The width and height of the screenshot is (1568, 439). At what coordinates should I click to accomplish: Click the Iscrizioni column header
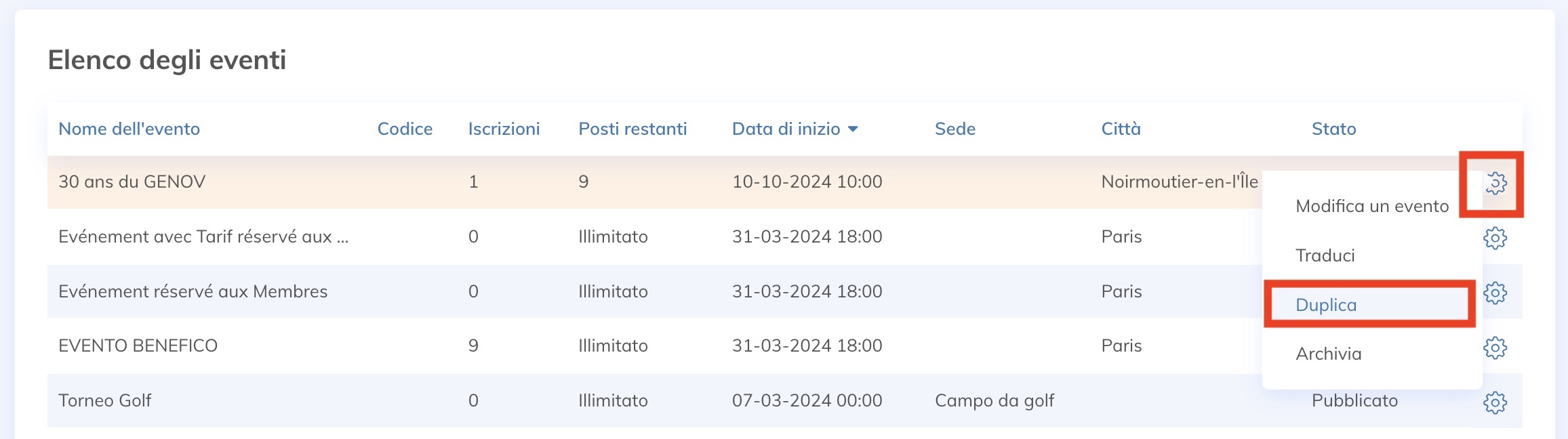click(x=504, y=129)
